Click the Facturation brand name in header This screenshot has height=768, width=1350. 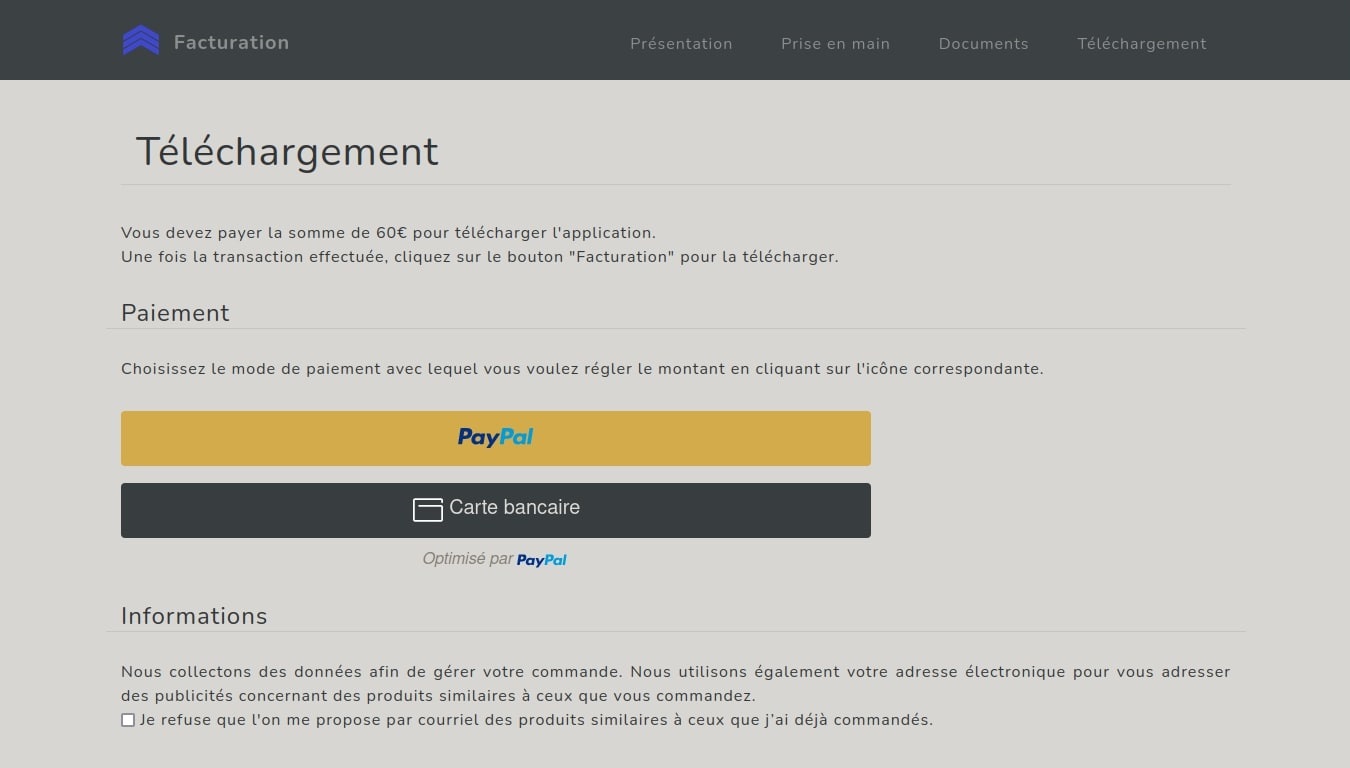231,42
